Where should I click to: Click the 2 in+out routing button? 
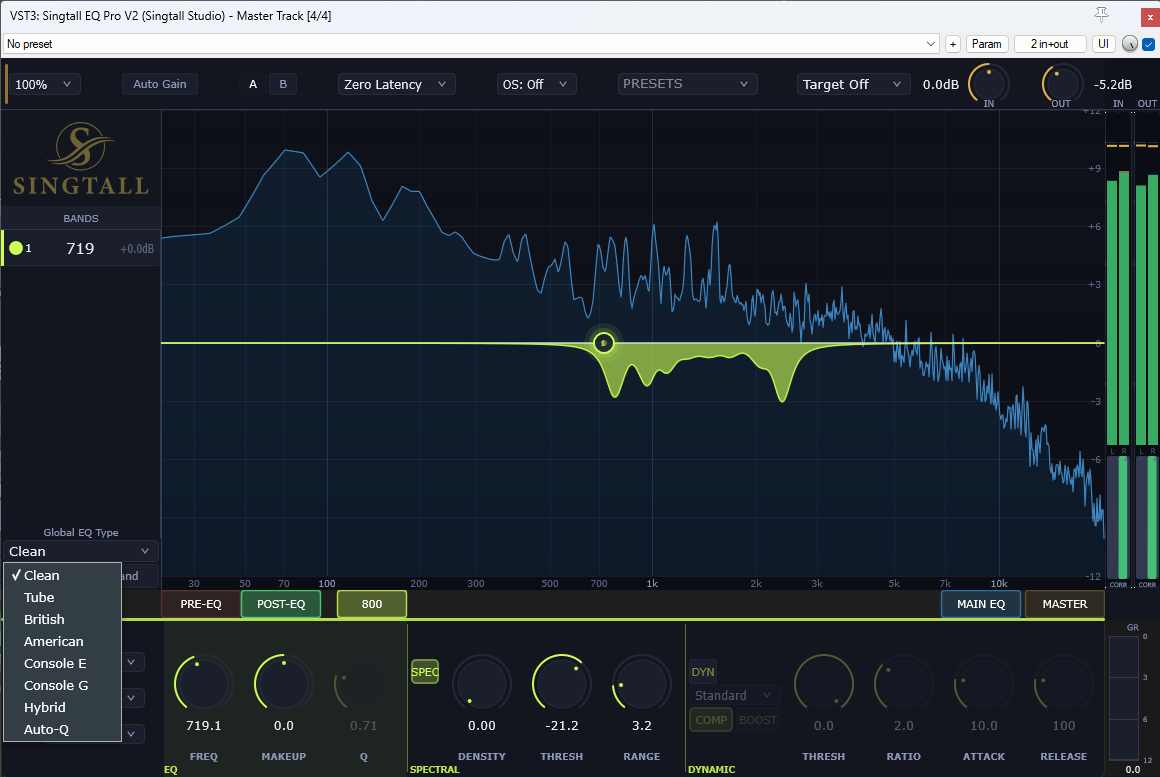click(1049, 44)
